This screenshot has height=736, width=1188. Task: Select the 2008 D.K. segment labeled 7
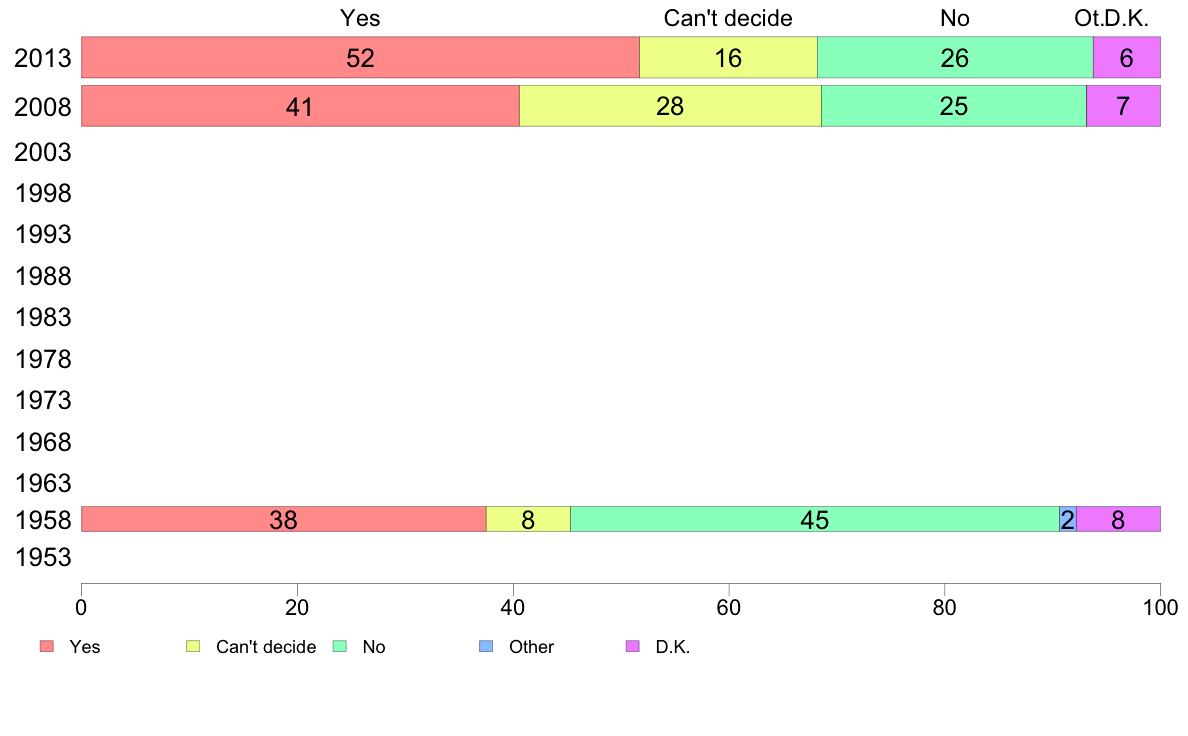(x=1124, y=105)
